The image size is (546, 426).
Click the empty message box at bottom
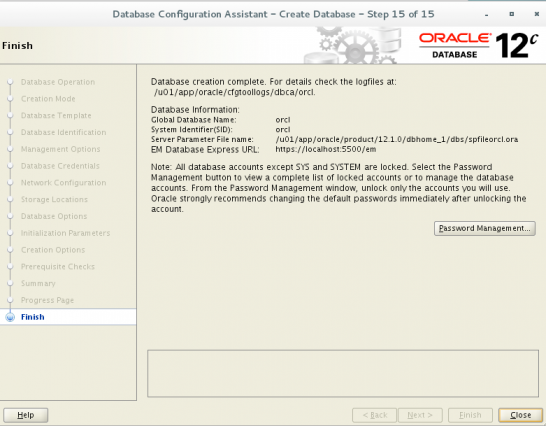(343, 373)
